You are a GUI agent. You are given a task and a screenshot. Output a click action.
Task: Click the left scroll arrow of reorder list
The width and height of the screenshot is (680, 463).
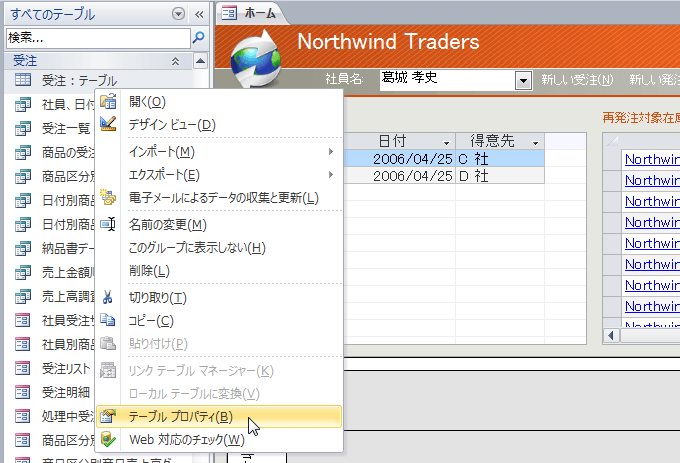(611, 336)
